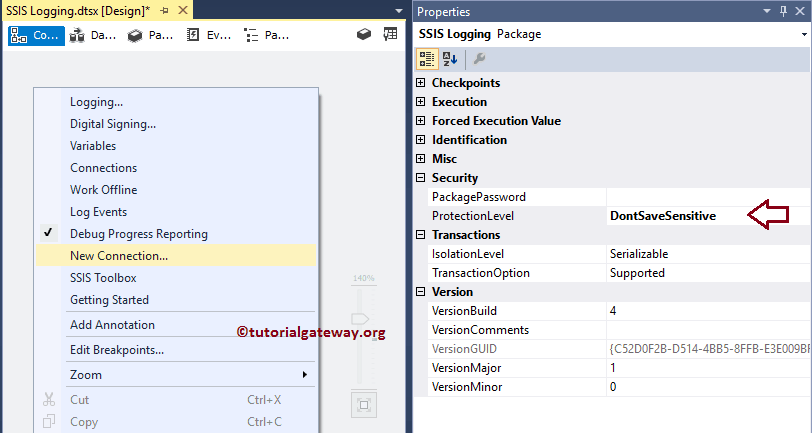This screenshot has width=812, height=433.
Task: Open the Control Flow tab
Action: pyautogui.click(x=37, y=35)
